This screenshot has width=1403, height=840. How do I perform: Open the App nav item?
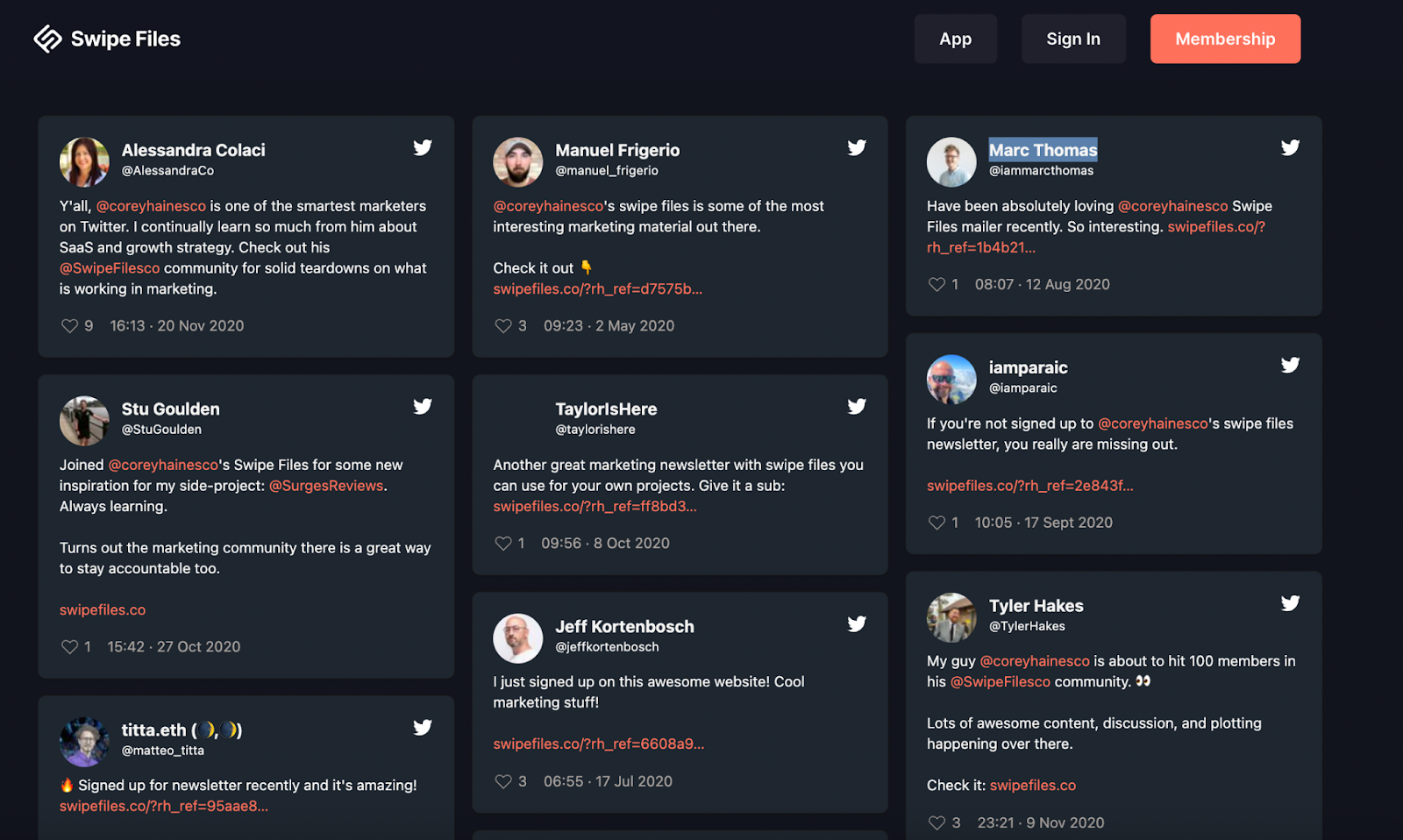956,39
